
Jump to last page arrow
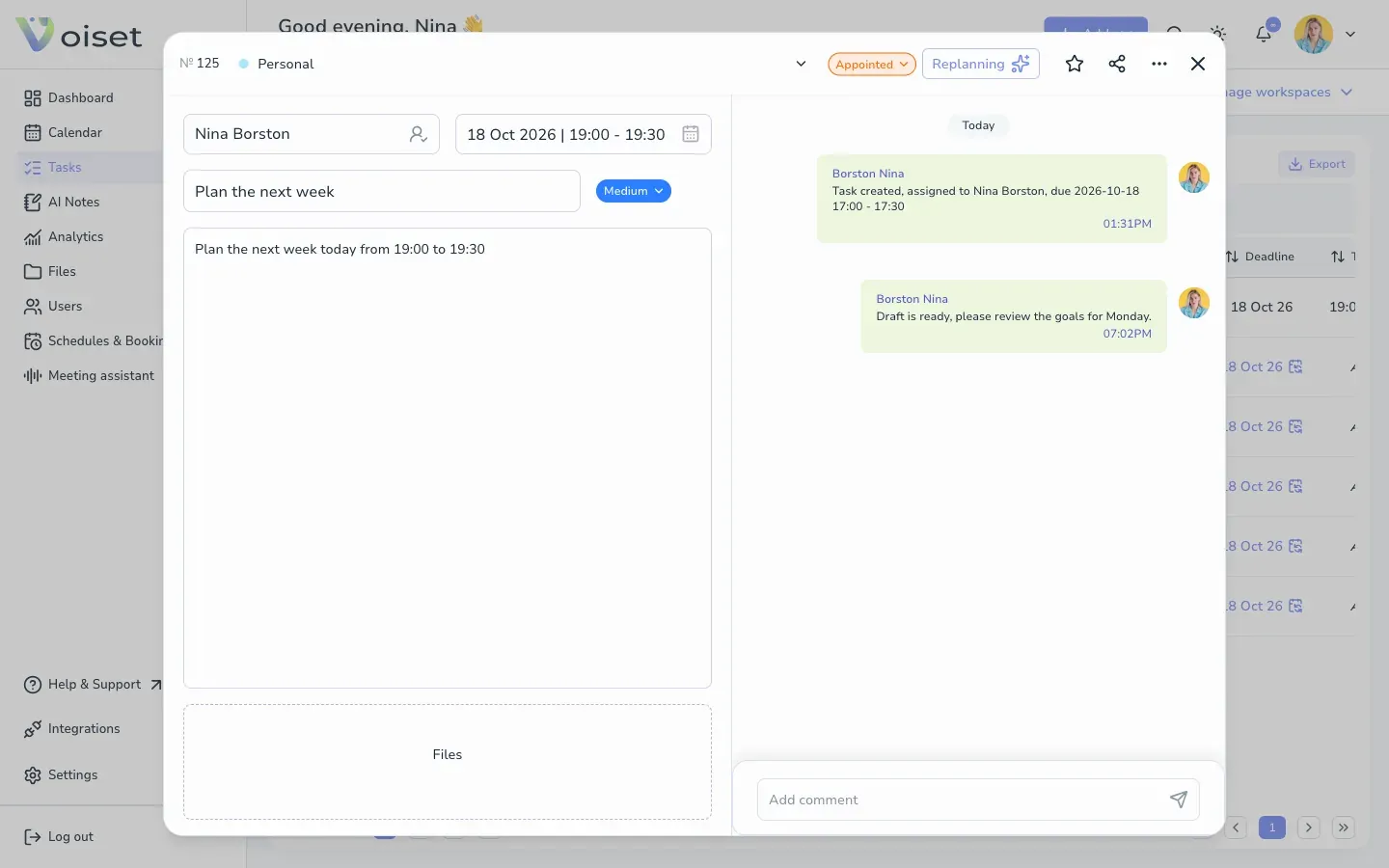click(1344, 827)
